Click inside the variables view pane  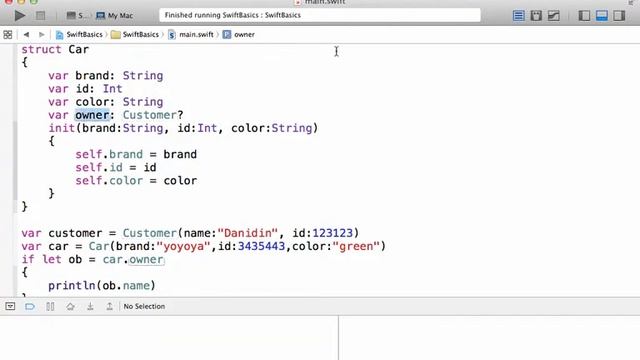pyautogui.click(x=169, y=338)
